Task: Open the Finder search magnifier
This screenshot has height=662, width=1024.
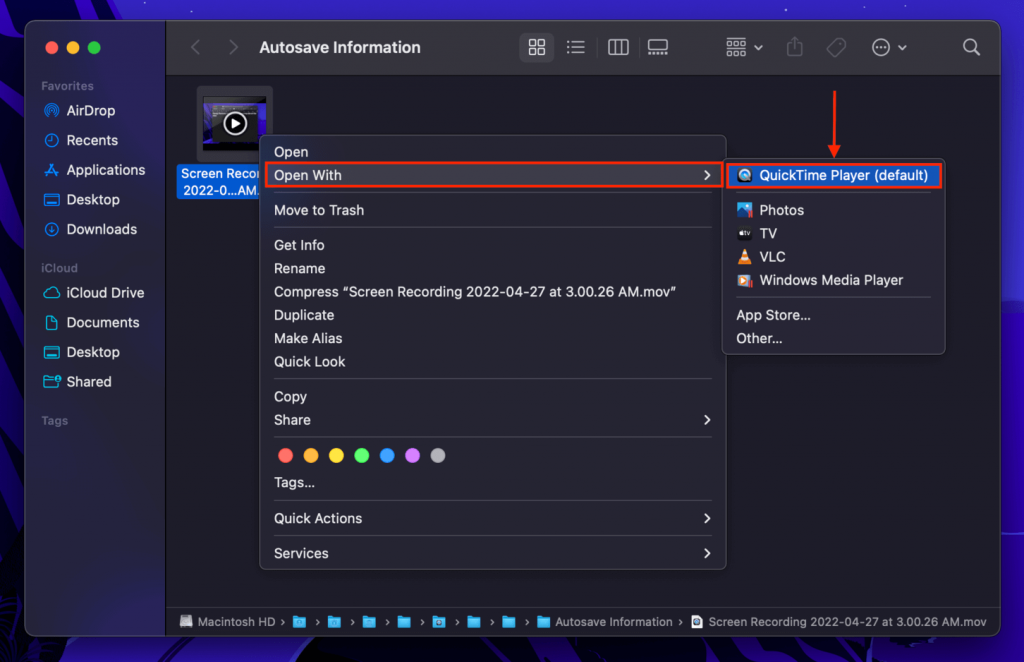Action: tap(970, 47)
